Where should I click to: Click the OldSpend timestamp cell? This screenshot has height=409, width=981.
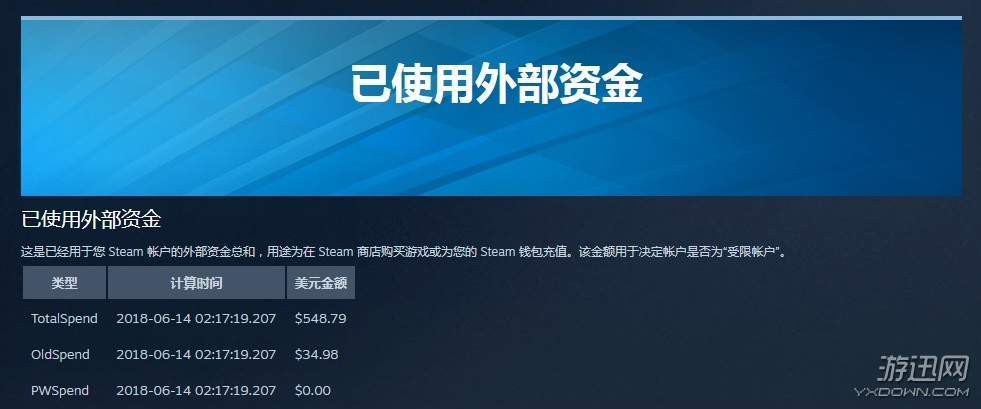click(x=196, y=355)
